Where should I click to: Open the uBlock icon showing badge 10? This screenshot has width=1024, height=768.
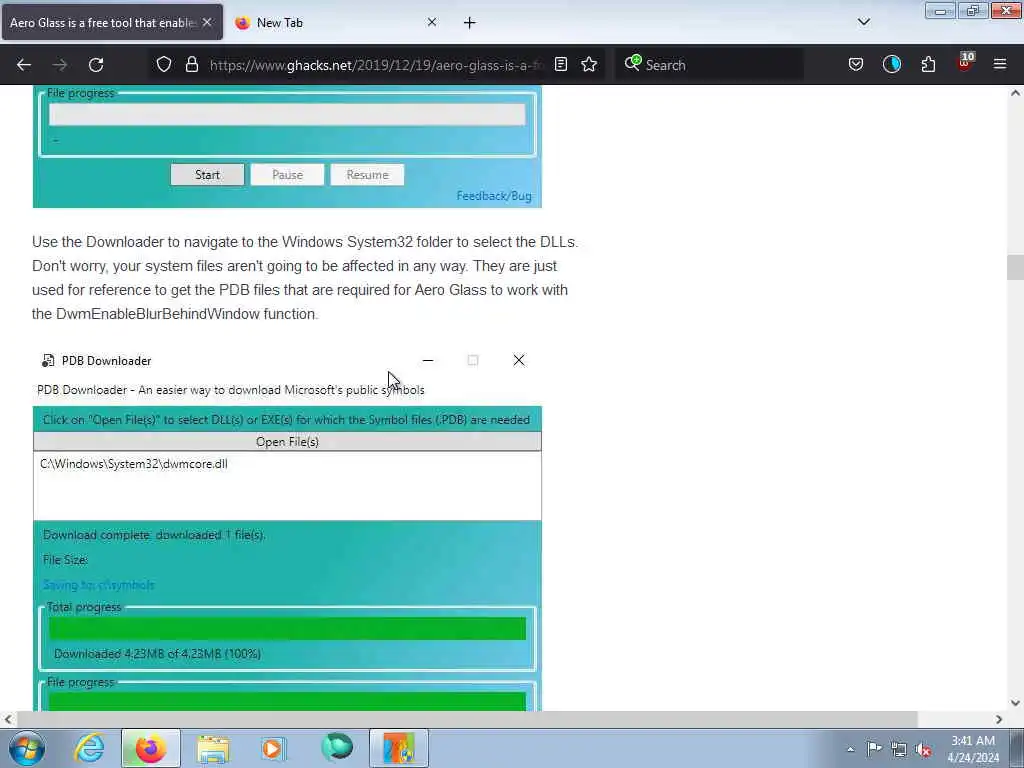pyautogui.click(x=965, y=63)
